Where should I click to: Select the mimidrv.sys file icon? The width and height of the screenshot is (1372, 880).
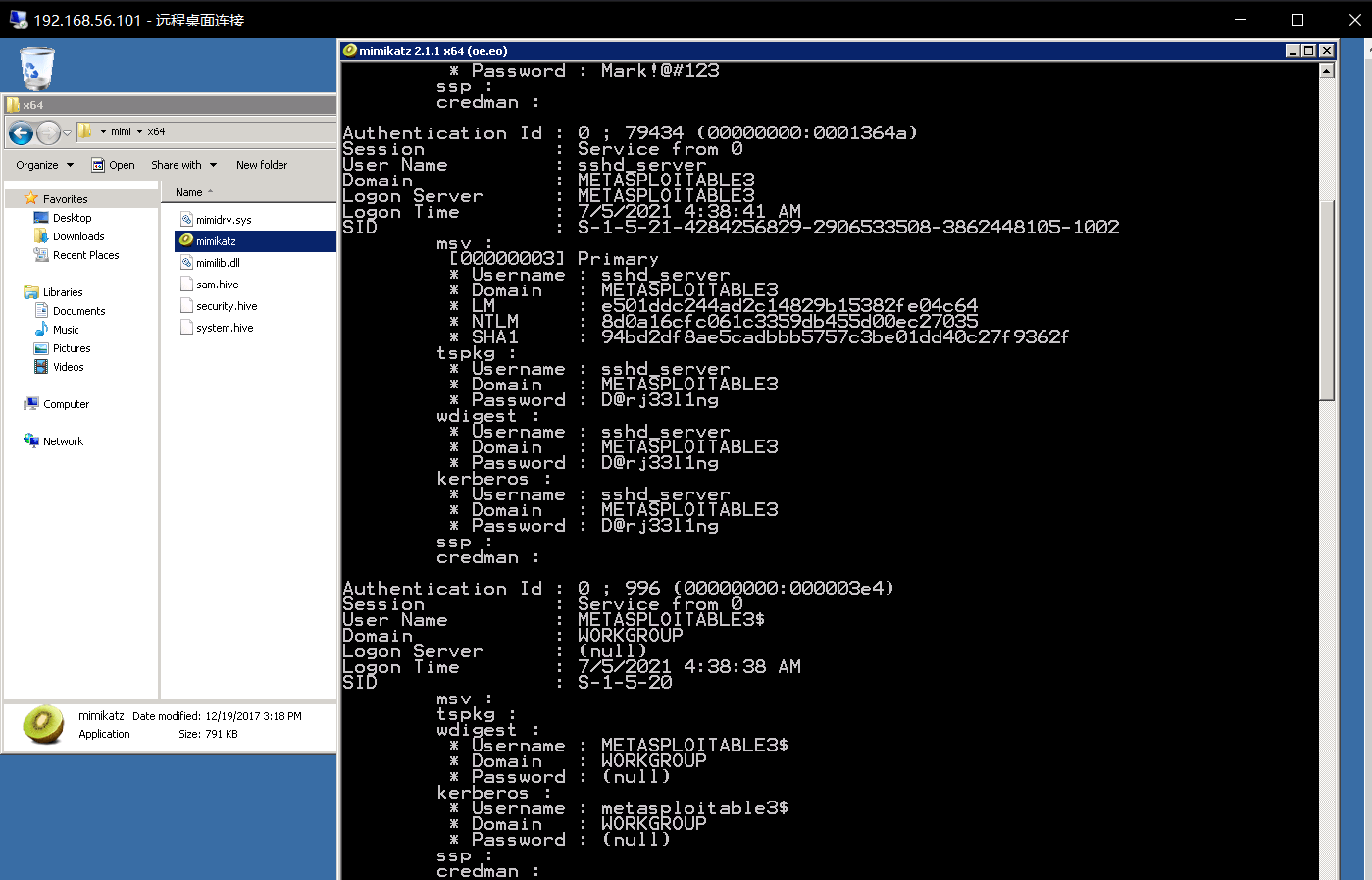pos(186,220)
